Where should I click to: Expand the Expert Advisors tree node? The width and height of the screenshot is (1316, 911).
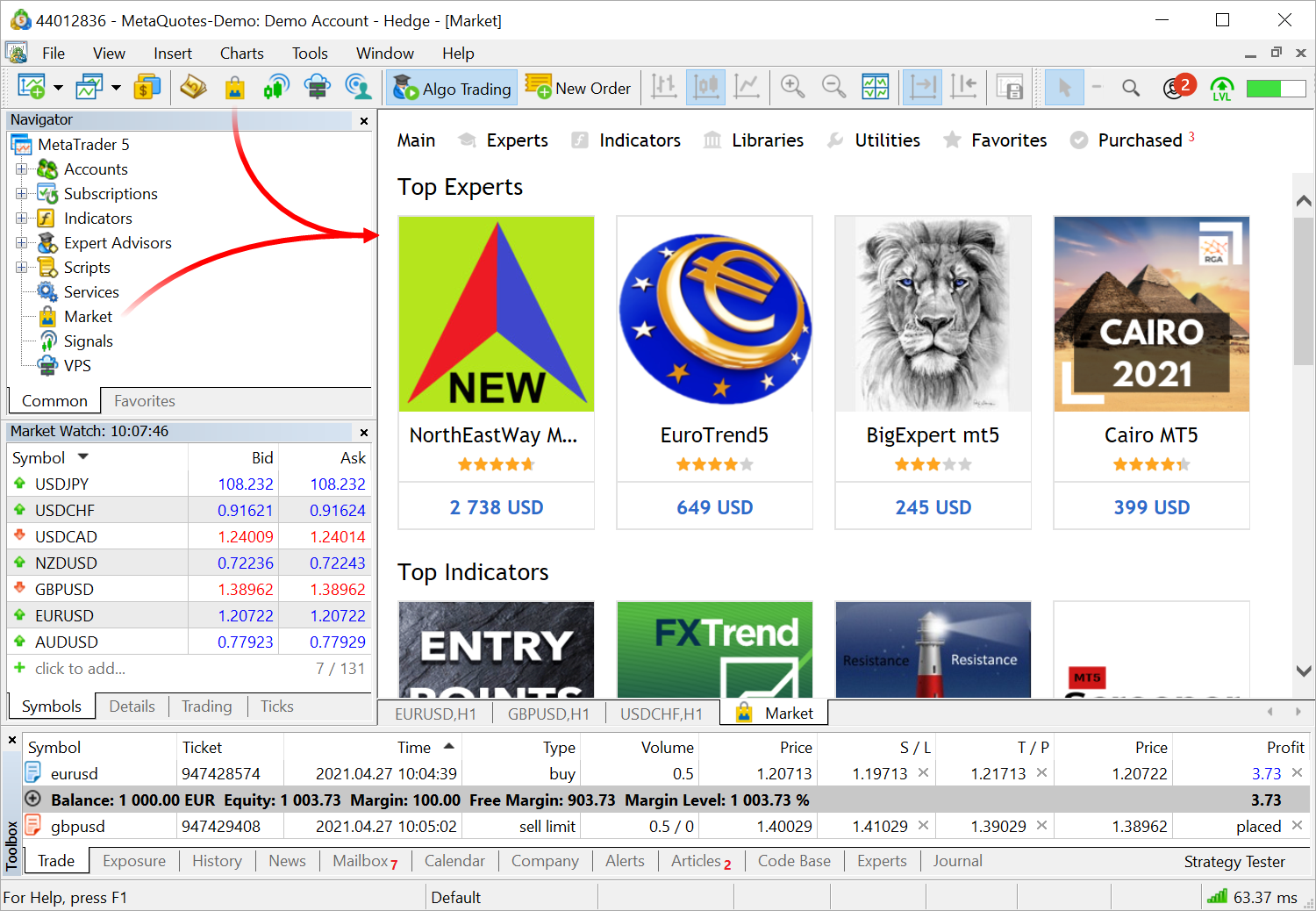(x=21, y=243)
